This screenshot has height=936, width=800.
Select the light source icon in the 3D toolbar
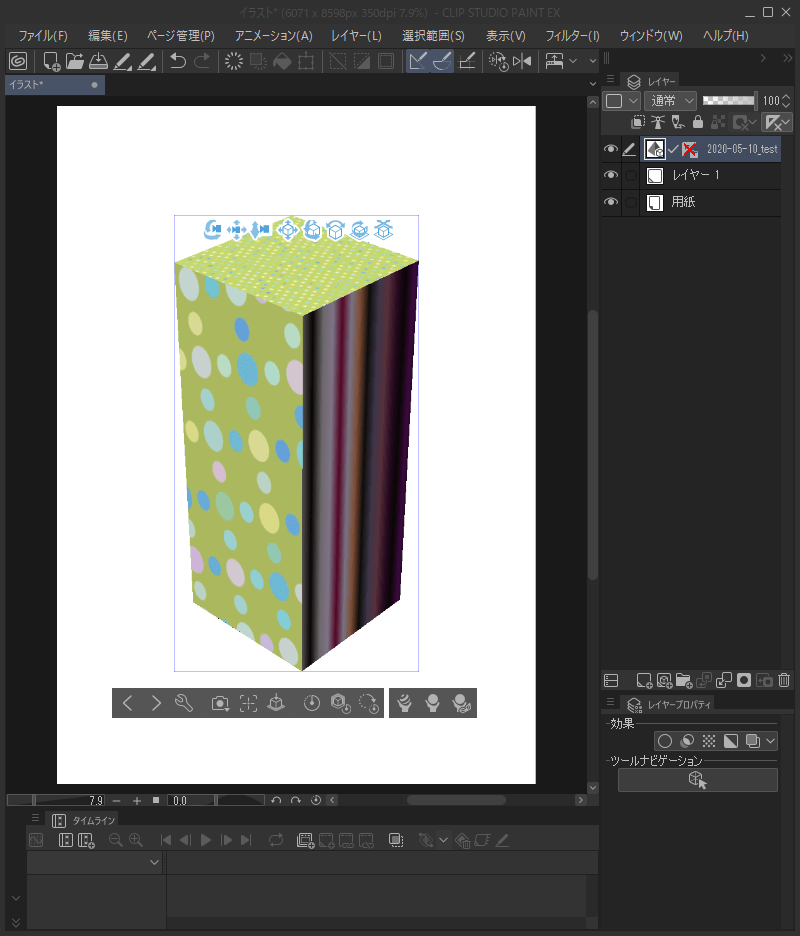coord(432,702)
